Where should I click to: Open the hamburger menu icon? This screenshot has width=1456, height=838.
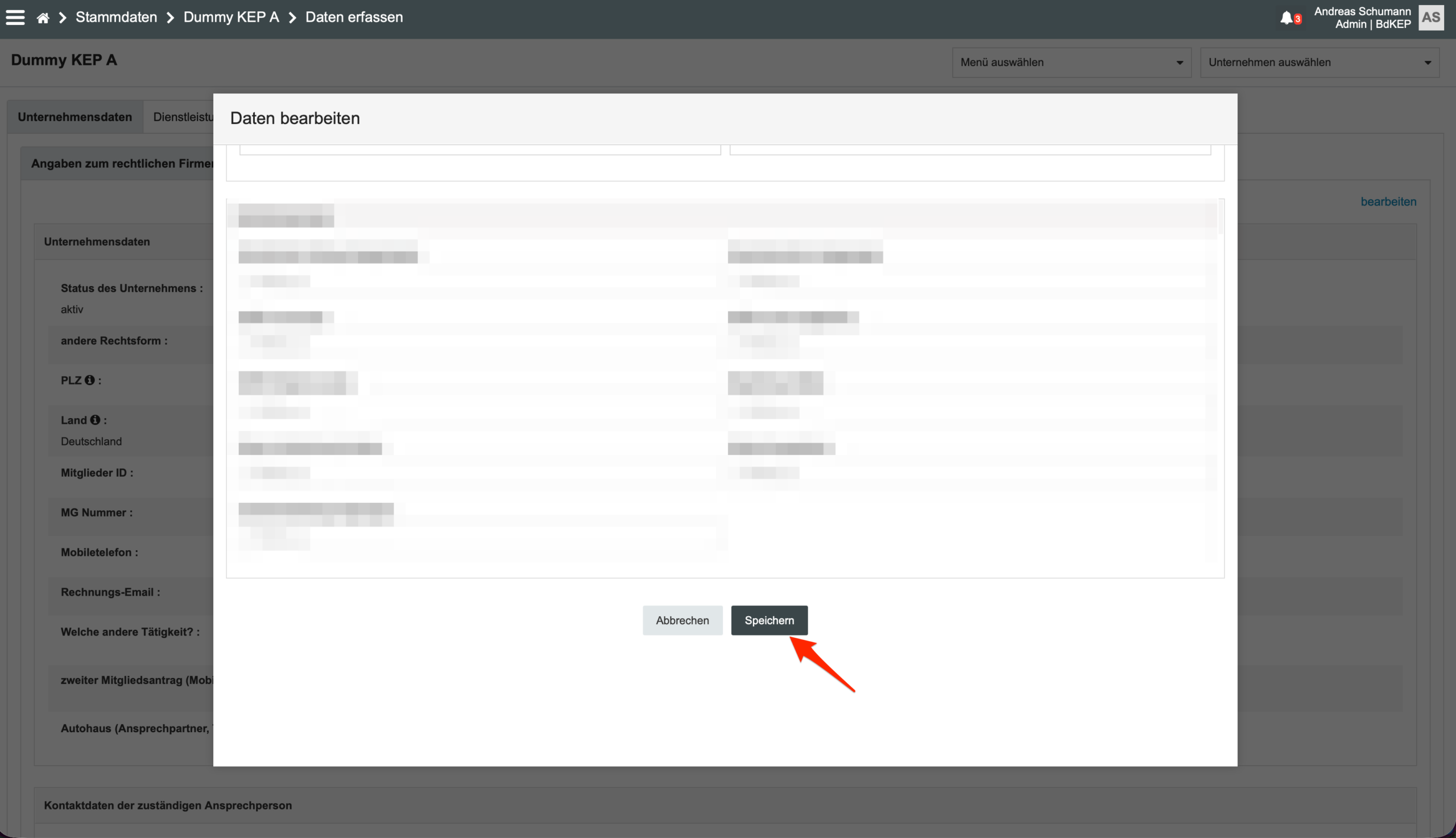pos(15,17)
